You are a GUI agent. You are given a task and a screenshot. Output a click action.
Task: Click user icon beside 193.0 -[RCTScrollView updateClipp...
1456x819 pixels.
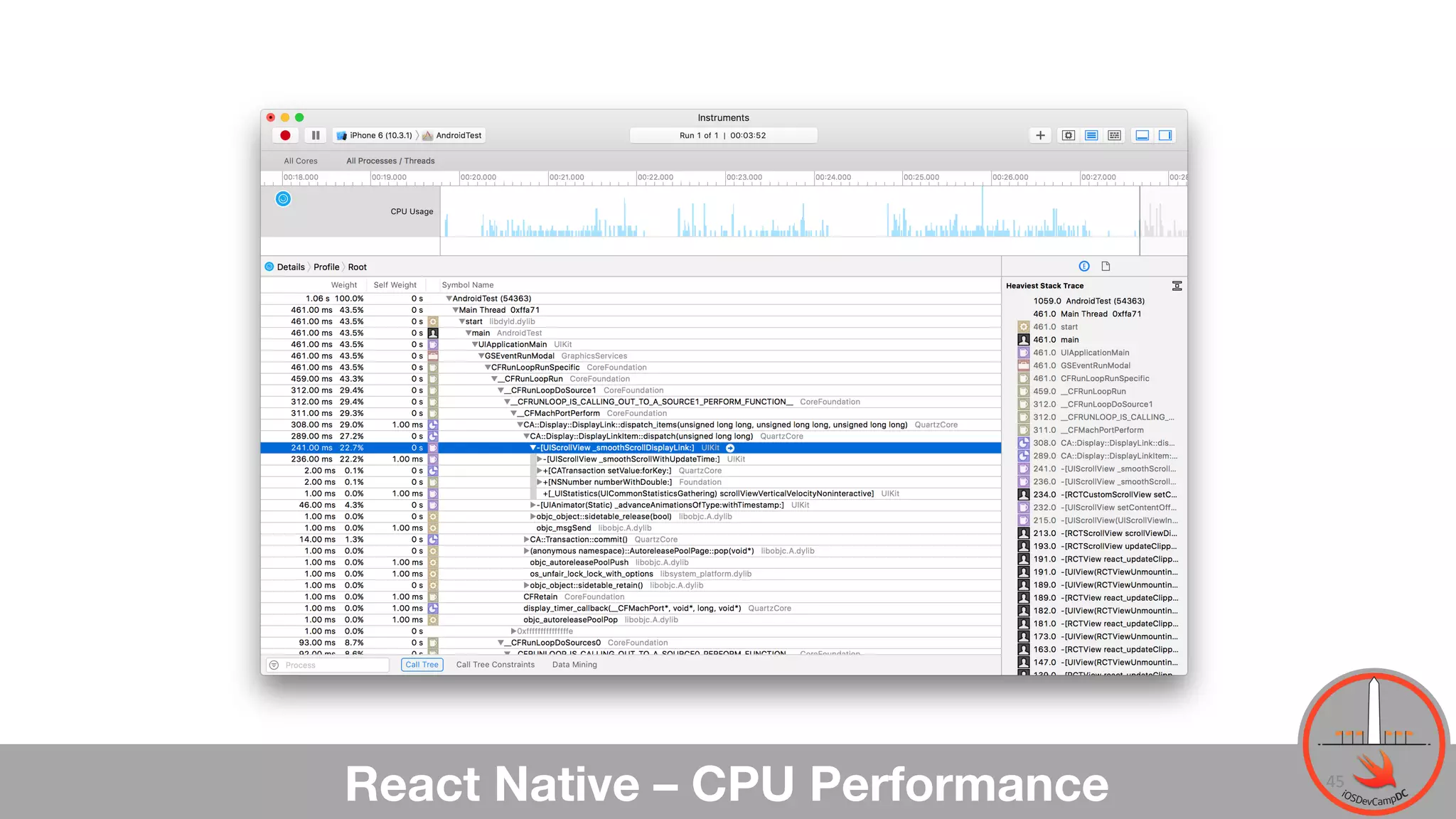(1024, 546)
